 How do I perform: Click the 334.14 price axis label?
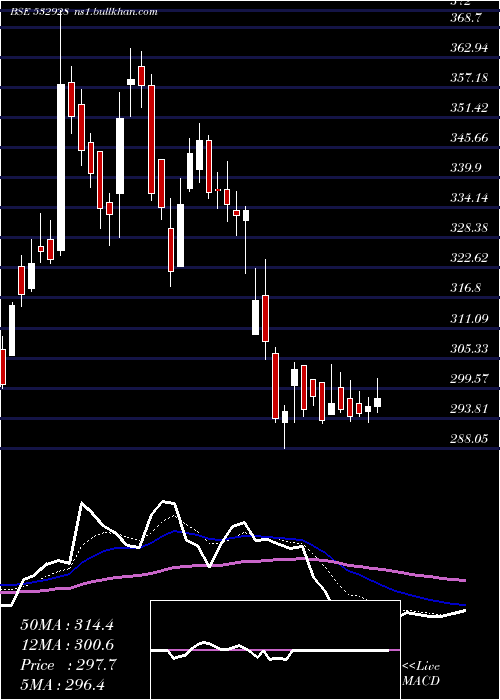tap(469, 198)
